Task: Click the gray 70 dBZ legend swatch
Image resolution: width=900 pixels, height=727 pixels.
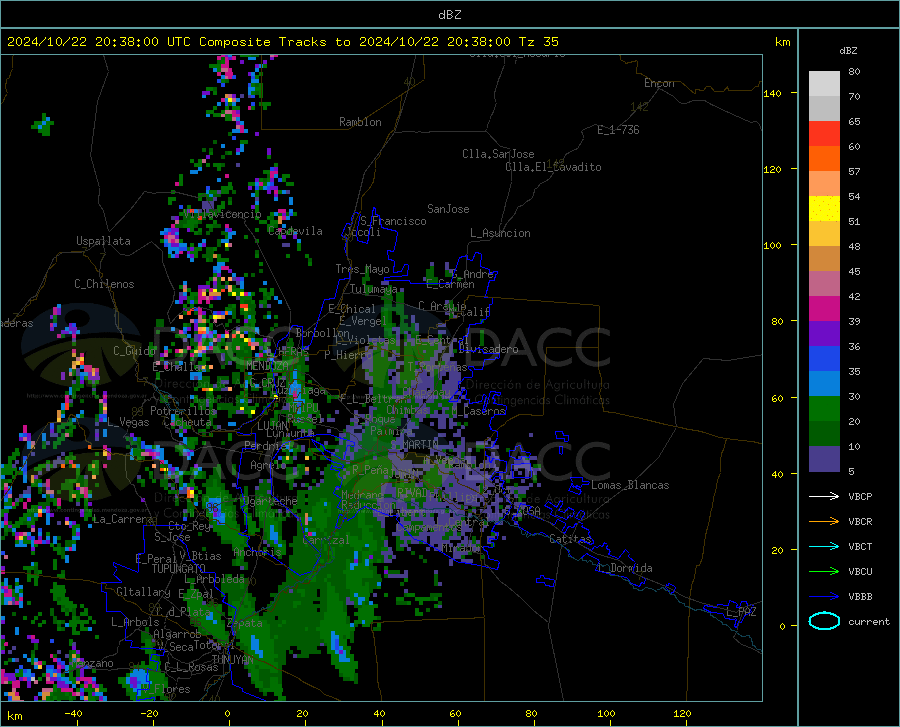Action: pos(824,108)
